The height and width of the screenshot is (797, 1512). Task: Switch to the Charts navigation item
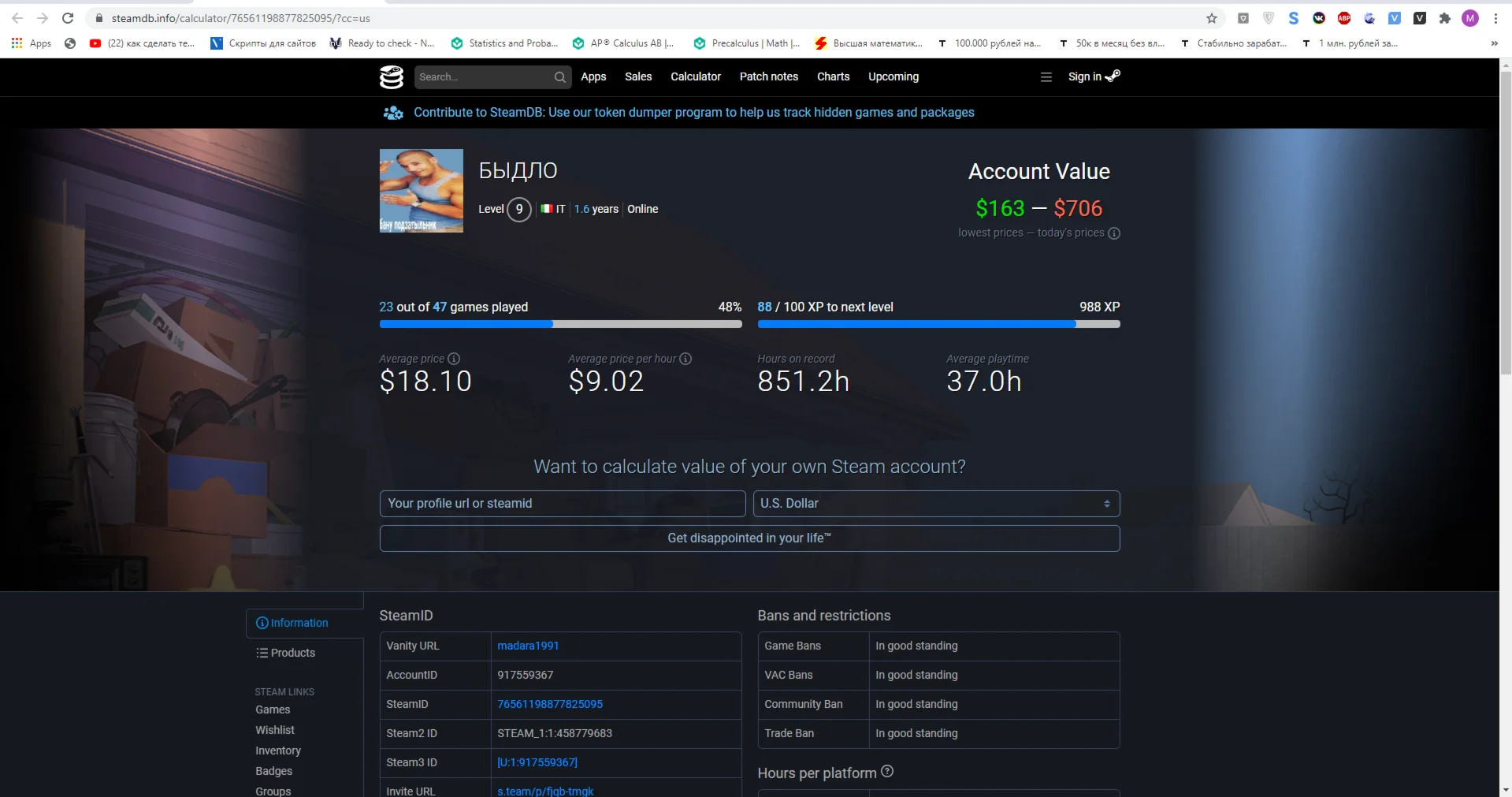(832, 76)
